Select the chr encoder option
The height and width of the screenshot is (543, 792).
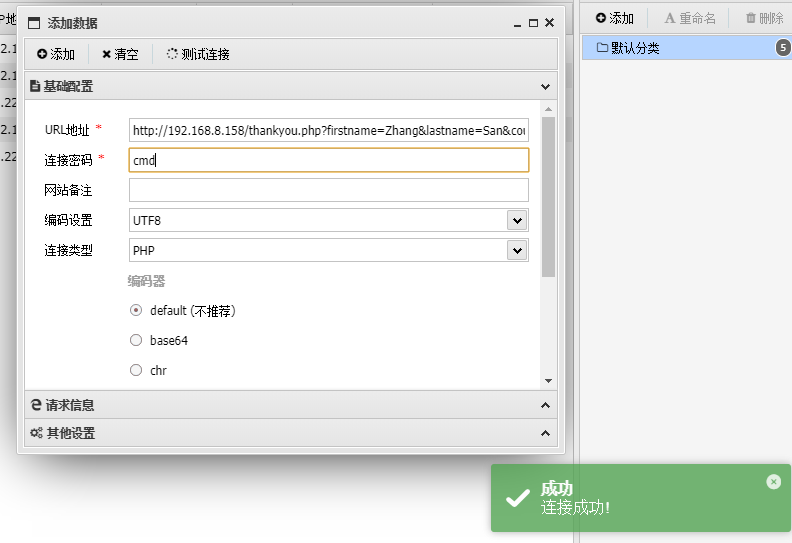136,370
